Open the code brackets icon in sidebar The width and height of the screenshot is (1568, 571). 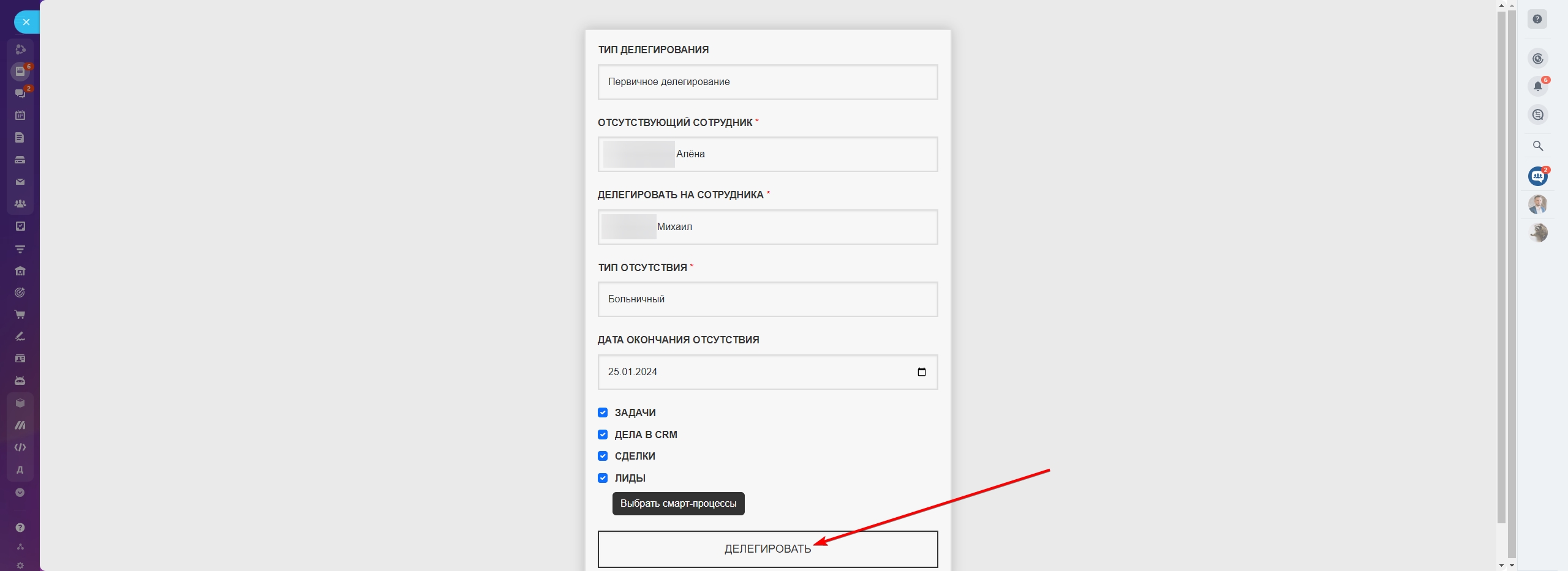tap(20, 447)
